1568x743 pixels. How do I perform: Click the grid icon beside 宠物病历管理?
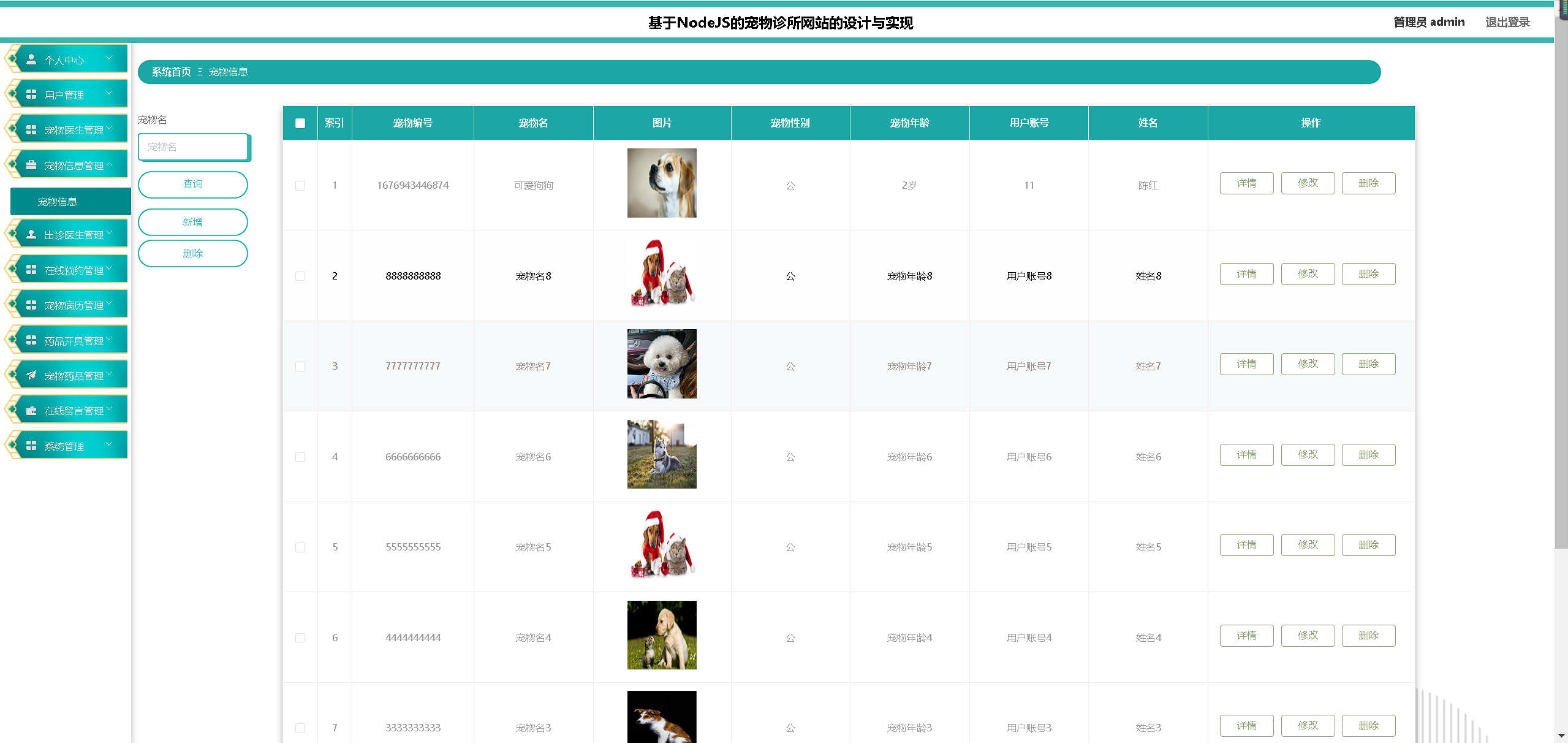pyautogui.click(x=31, y=305)
